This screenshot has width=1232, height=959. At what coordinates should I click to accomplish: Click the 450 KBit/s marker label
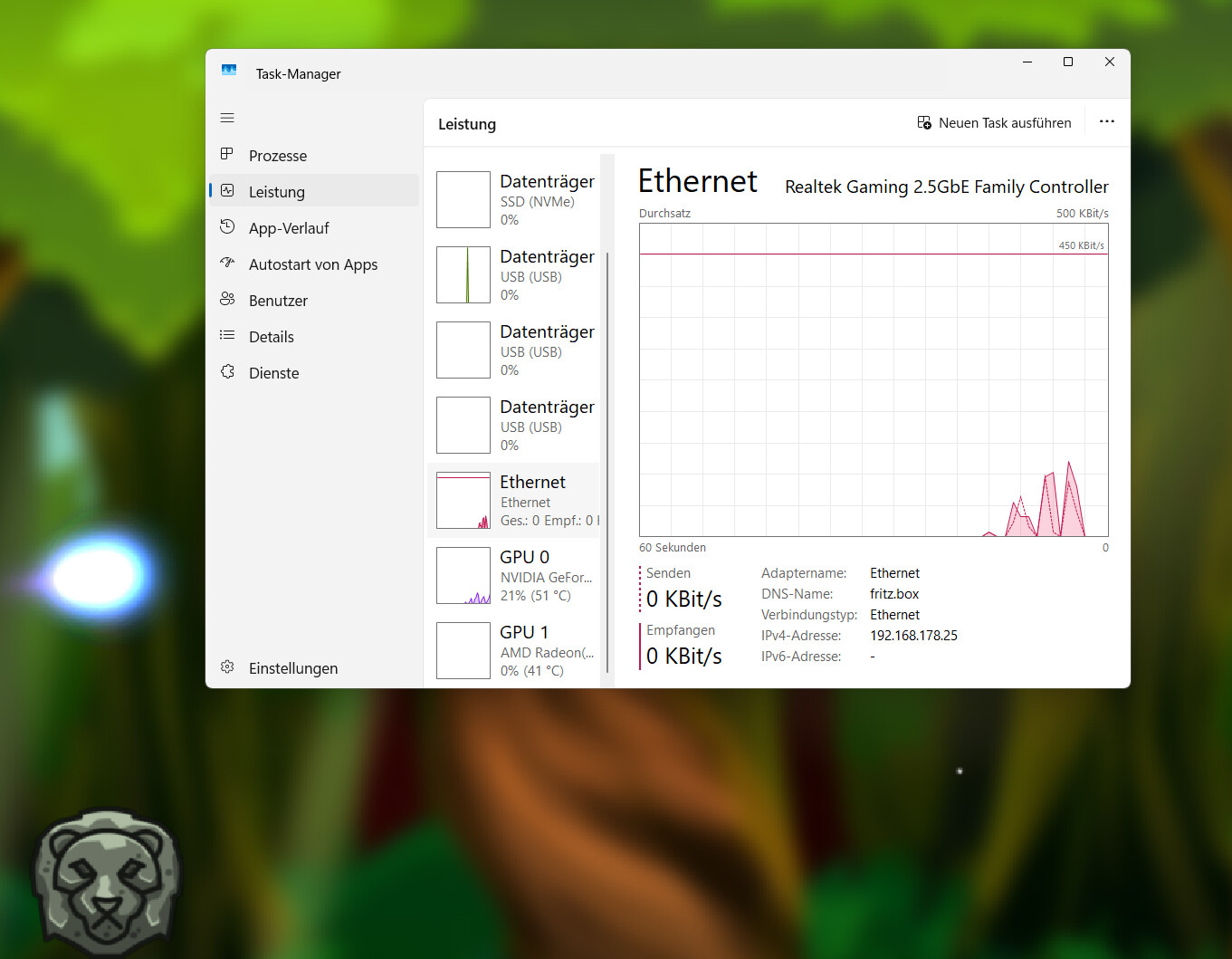click(1082, 245)
